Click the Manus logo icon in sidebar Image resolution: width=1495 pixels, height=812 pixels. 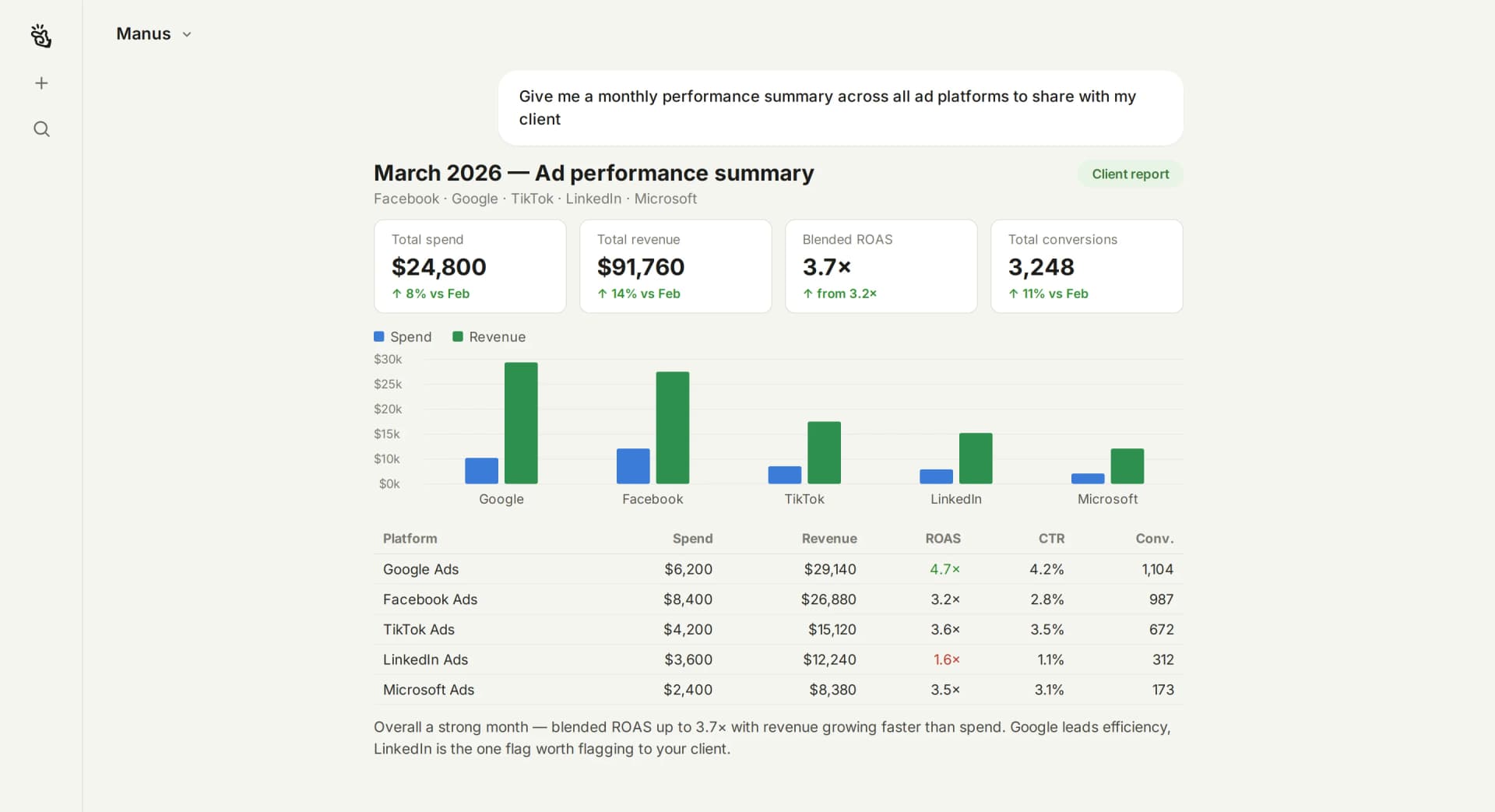(x=41, y=36)
